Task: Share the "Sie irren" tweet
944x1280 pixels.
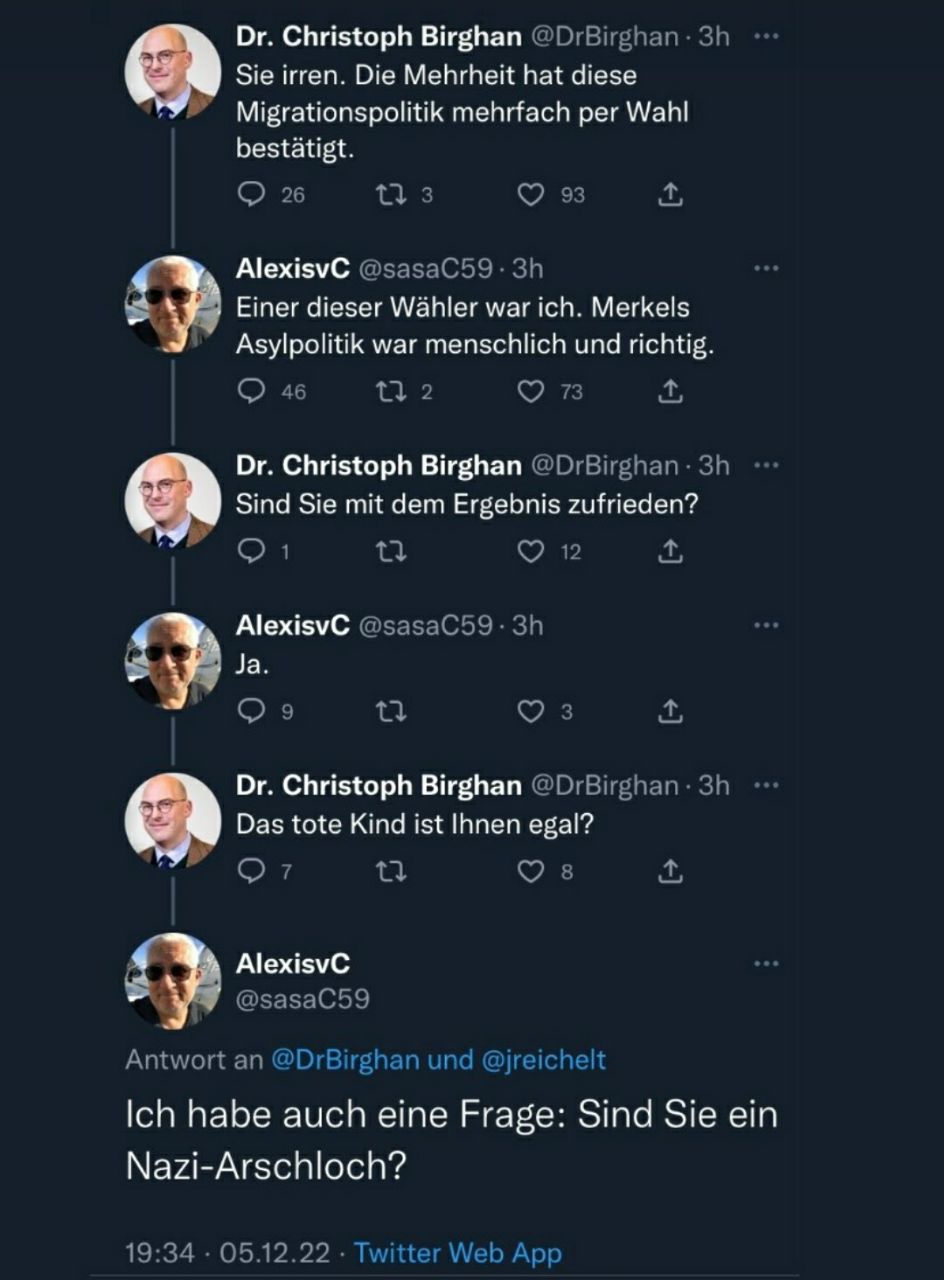Action: coord(671,194)
